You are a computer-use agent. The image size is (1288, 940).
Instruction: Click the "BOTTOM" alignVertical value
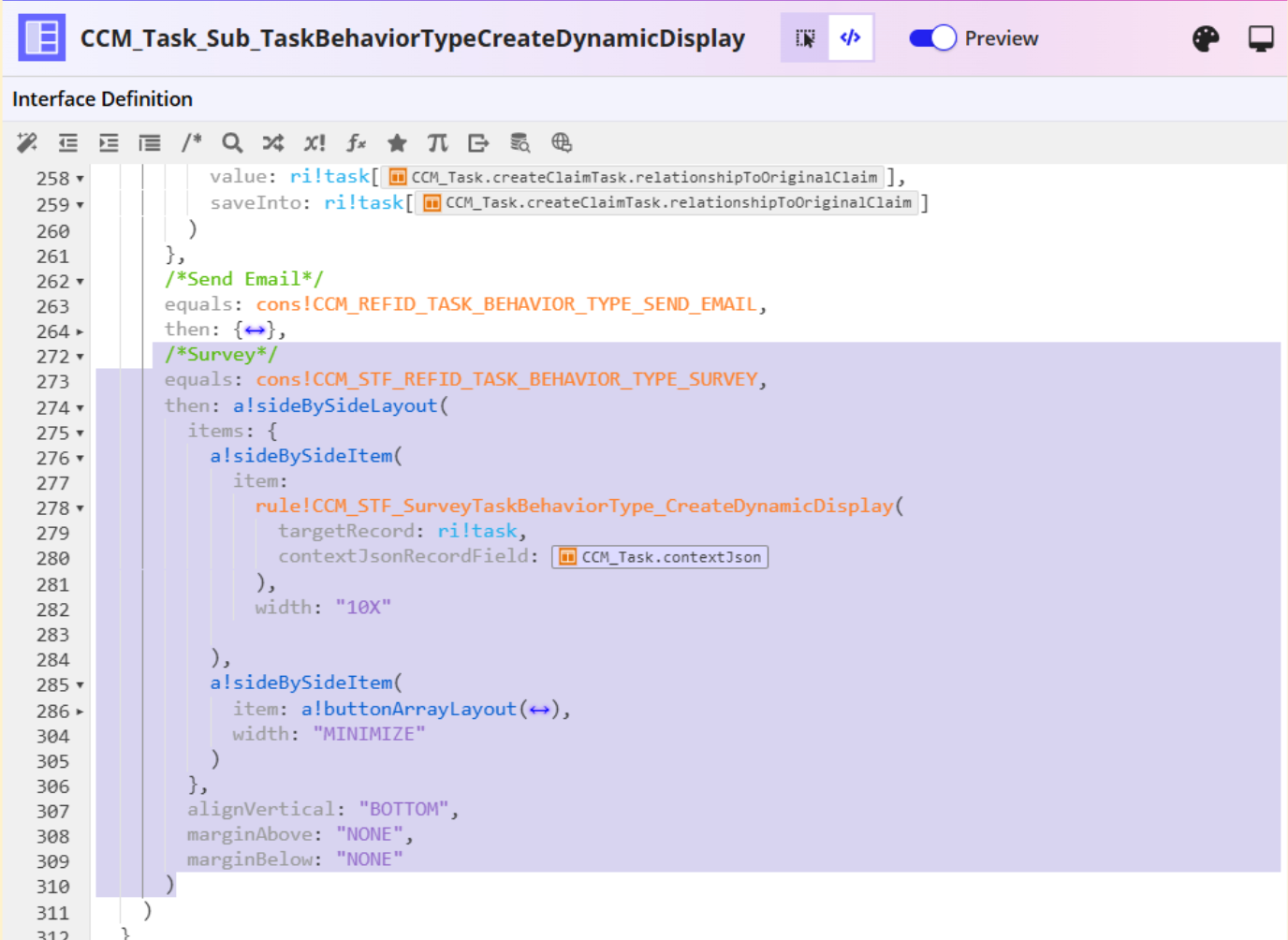point(403,809)
